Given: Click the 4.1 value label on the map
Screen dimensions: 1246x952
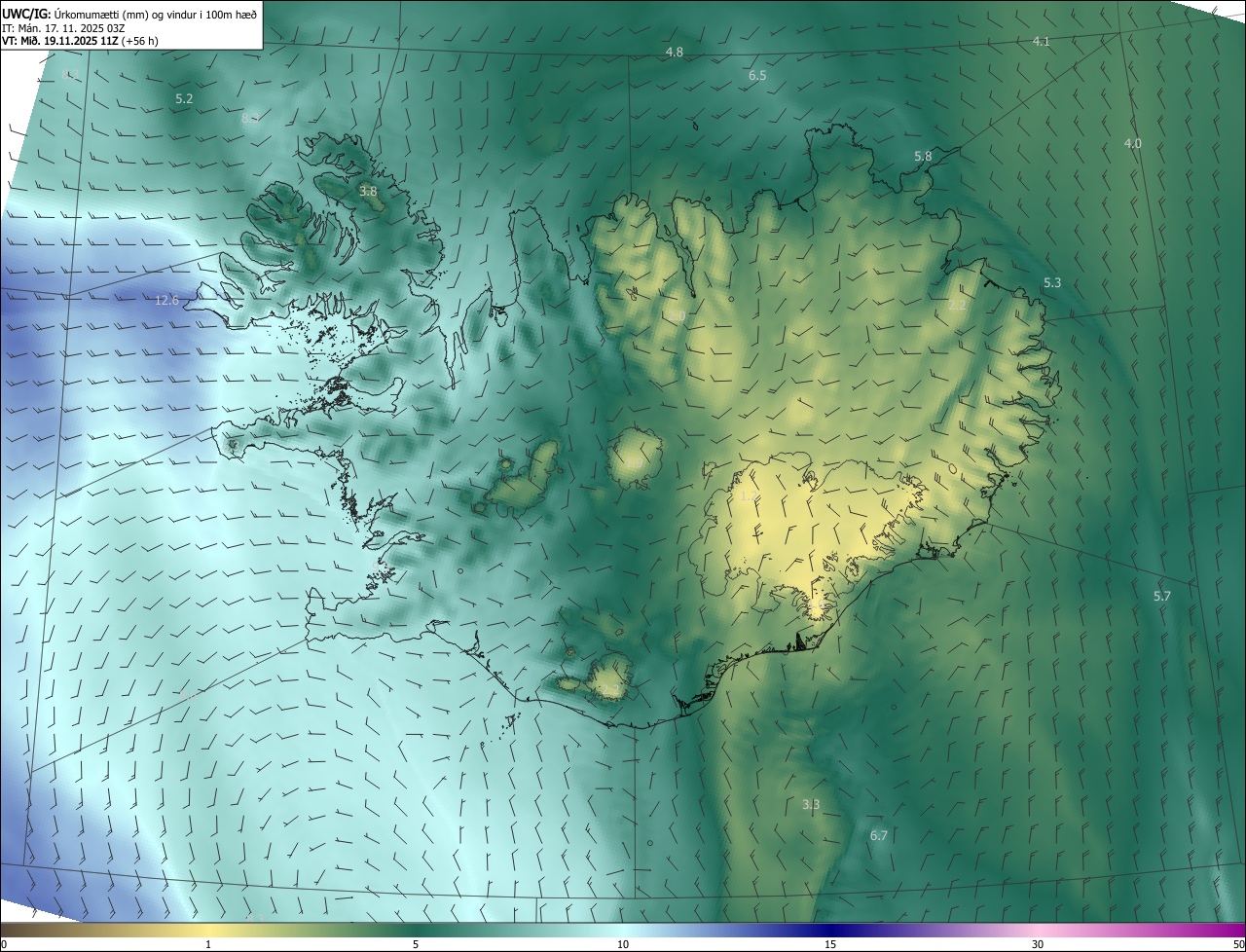Looking at the screenshot, I should (1042, 41).
